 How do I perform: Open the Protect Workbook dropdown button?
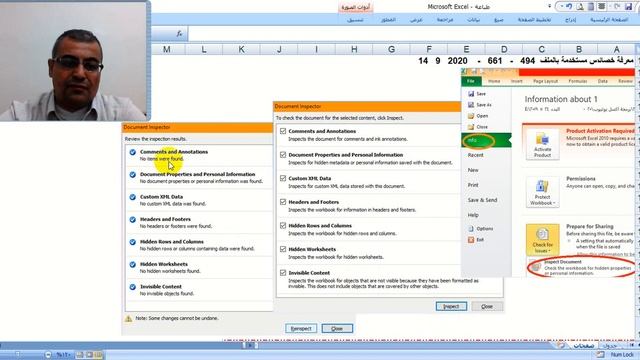coord(542,192)
